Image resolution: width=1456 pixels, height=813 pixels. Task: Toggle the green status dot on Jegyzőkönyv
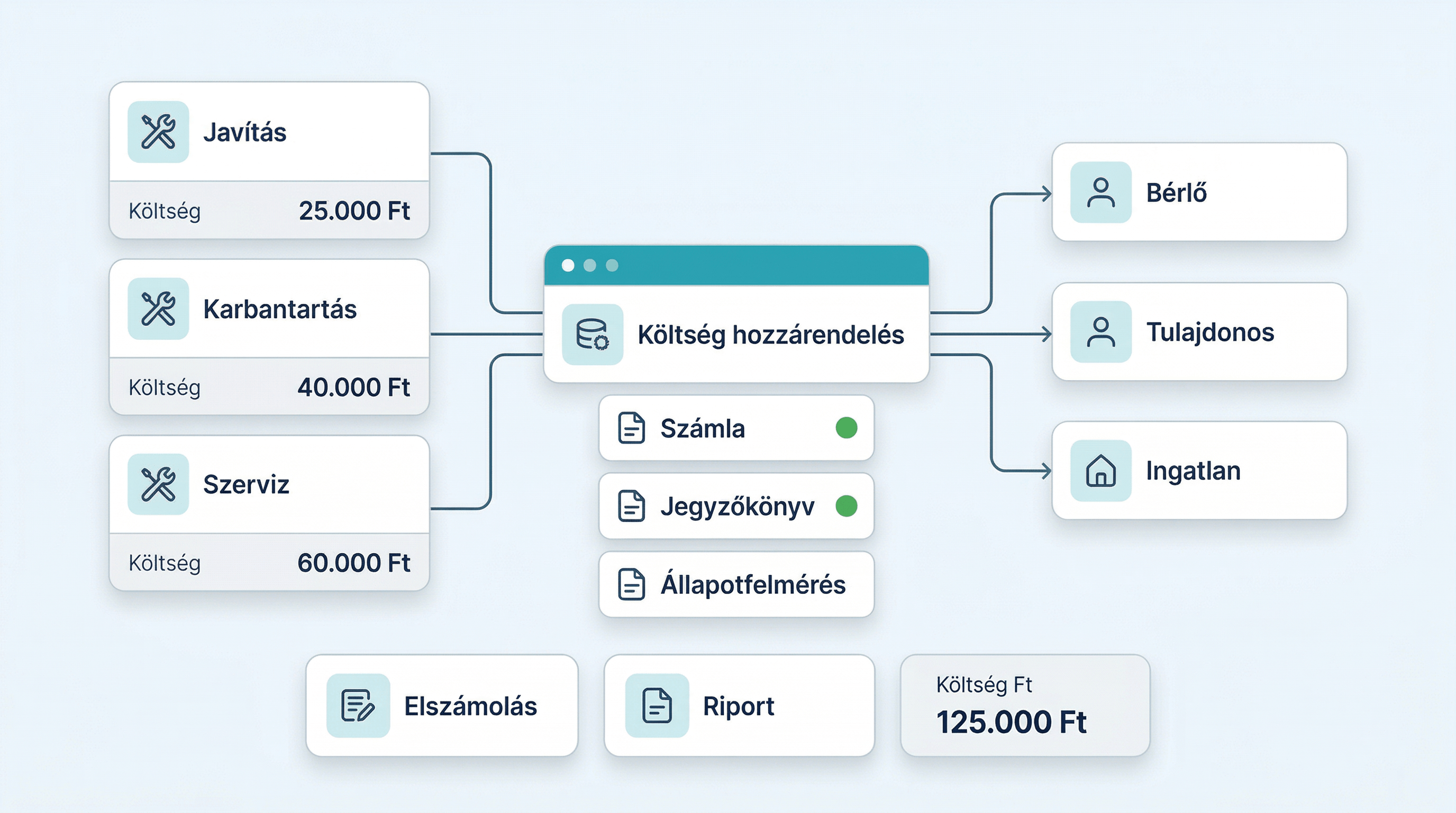click(846, 505)
